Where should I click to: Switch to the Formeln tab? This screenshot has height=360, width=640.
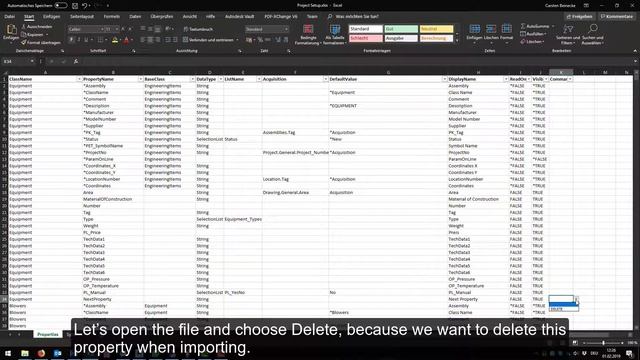[x=111, y=17]
